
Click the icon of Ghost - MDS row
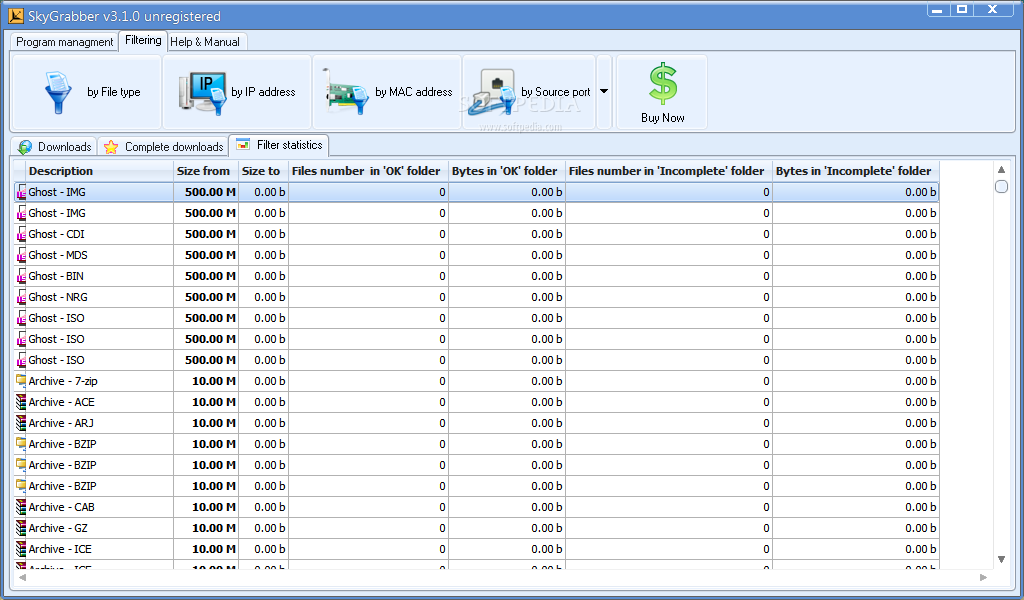[21, 255]
